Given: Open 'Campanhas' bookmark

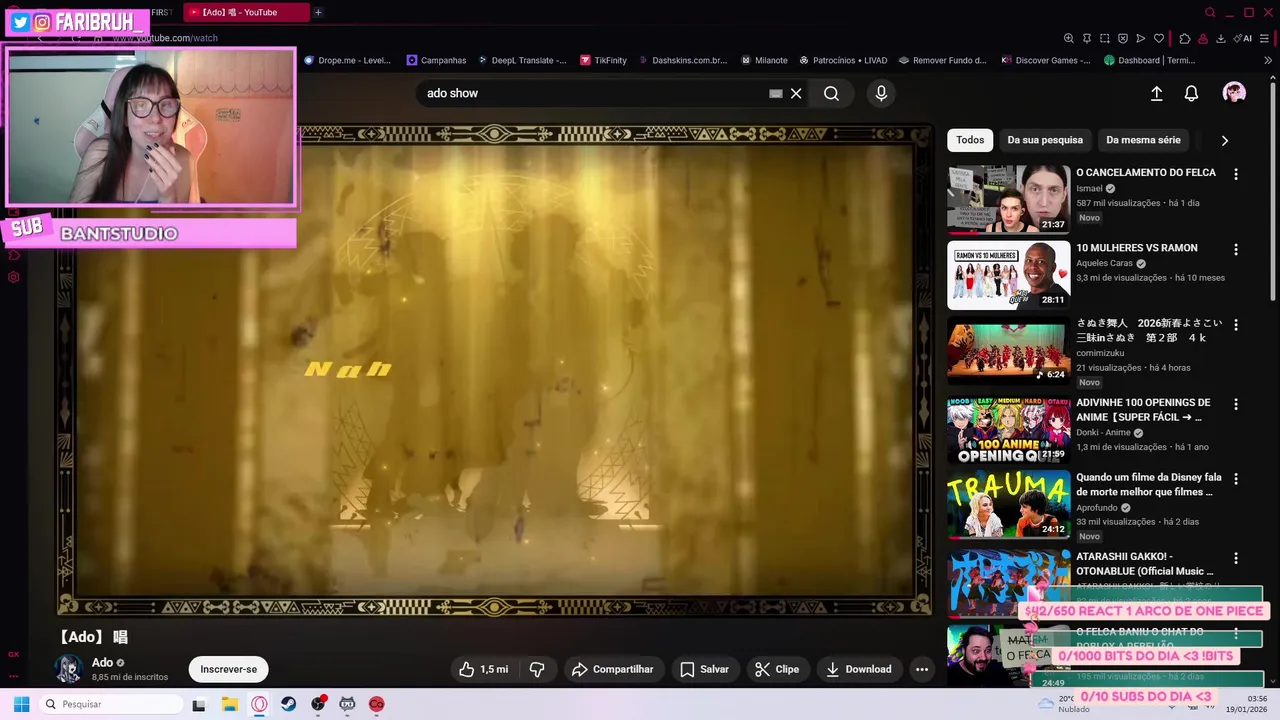Looking at the screenshot, I should click(x=436, y=60).
